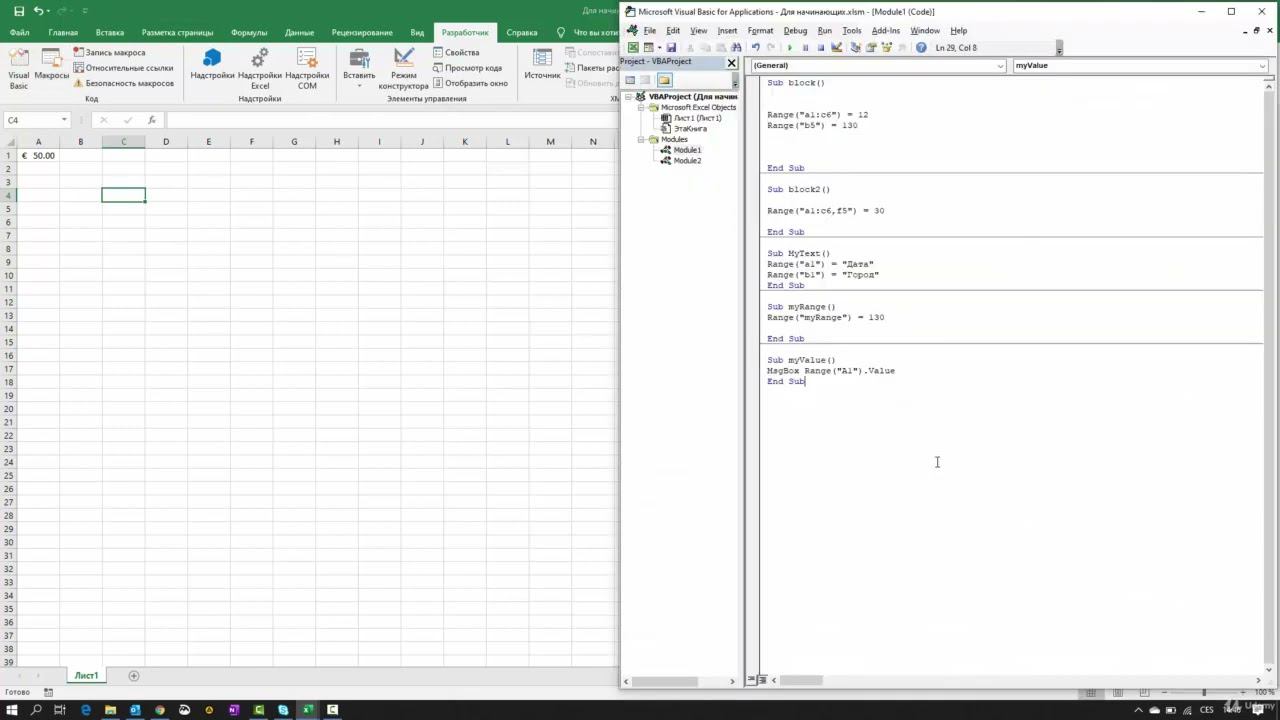1280x720 pixels.
Task: Toggle Design Mode icon in VBA toolbar
Action: (837, 47)
